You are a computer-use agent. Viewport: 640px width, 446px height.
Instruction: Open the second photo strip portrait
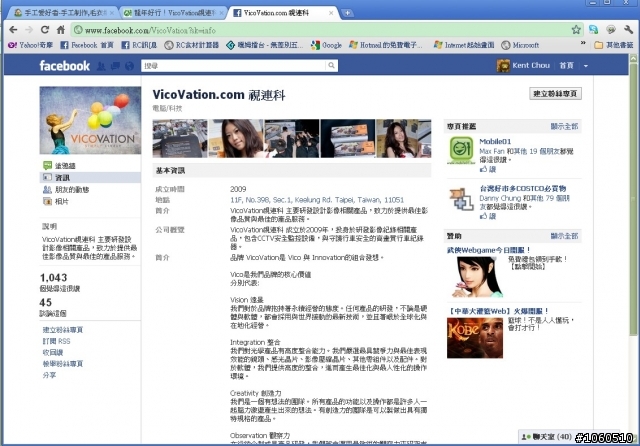point(236,138)
